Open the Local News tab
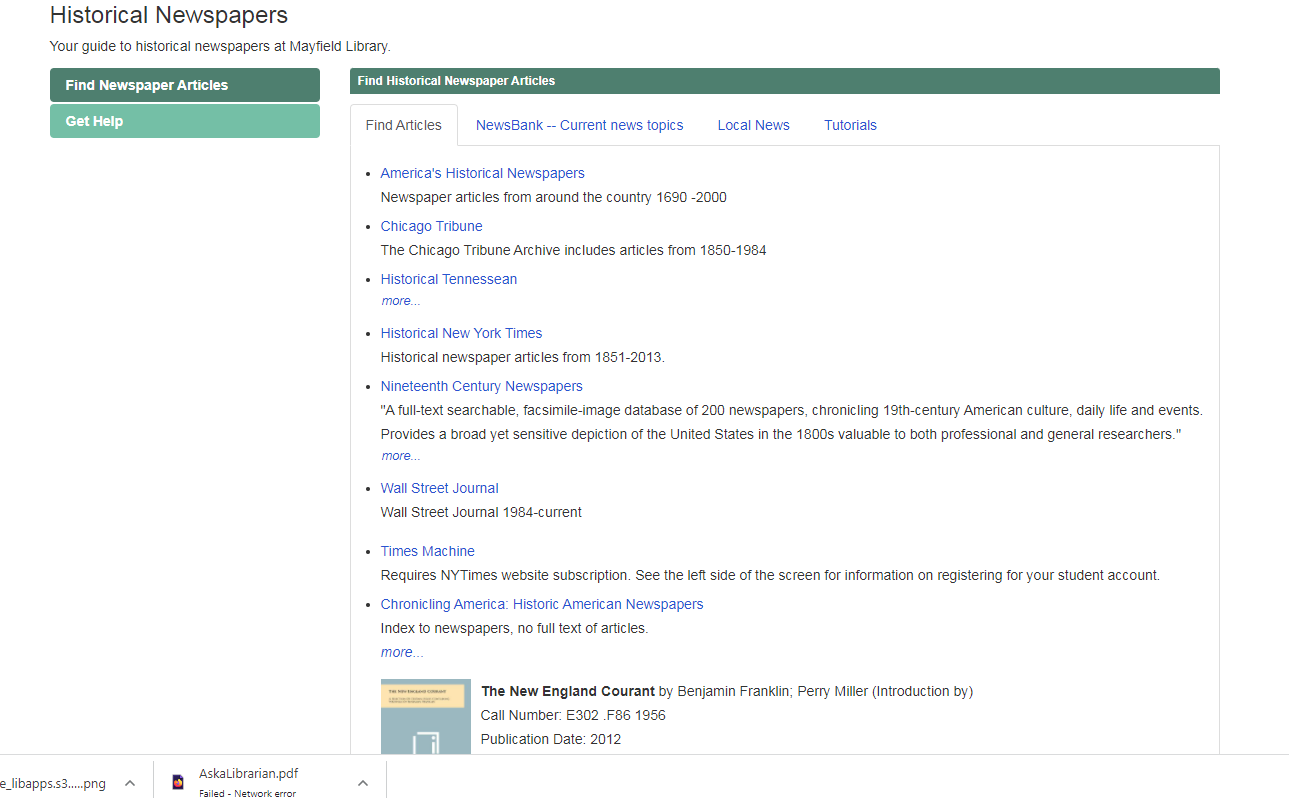The height and width of the screenshot is (798, 1289). (x=753, y=125)
